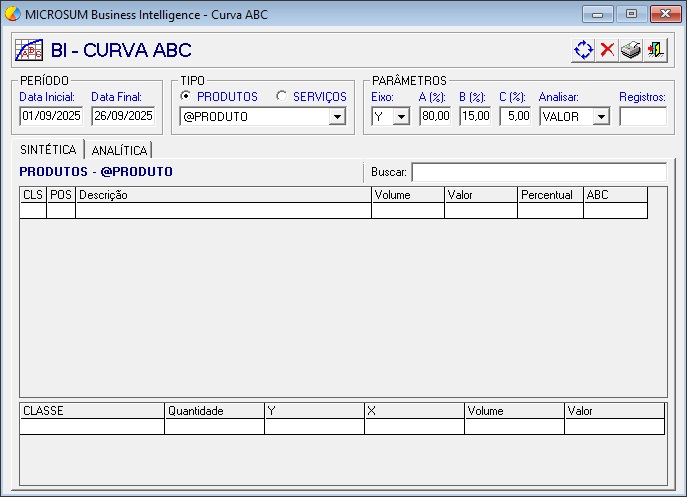Screen dimensions: 687x497
Task: Click the Data Inicial date field
Action: coord(51,116)
